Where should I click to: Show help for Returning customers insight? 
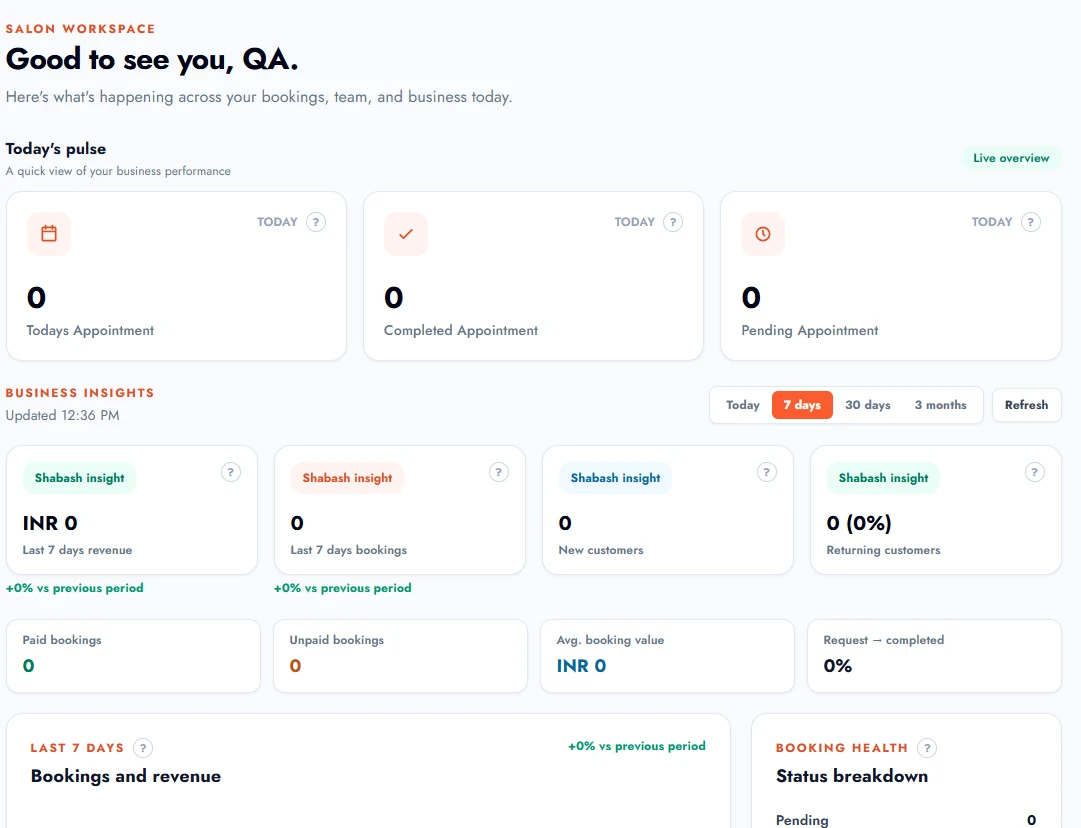click(x=1035, y=472)
